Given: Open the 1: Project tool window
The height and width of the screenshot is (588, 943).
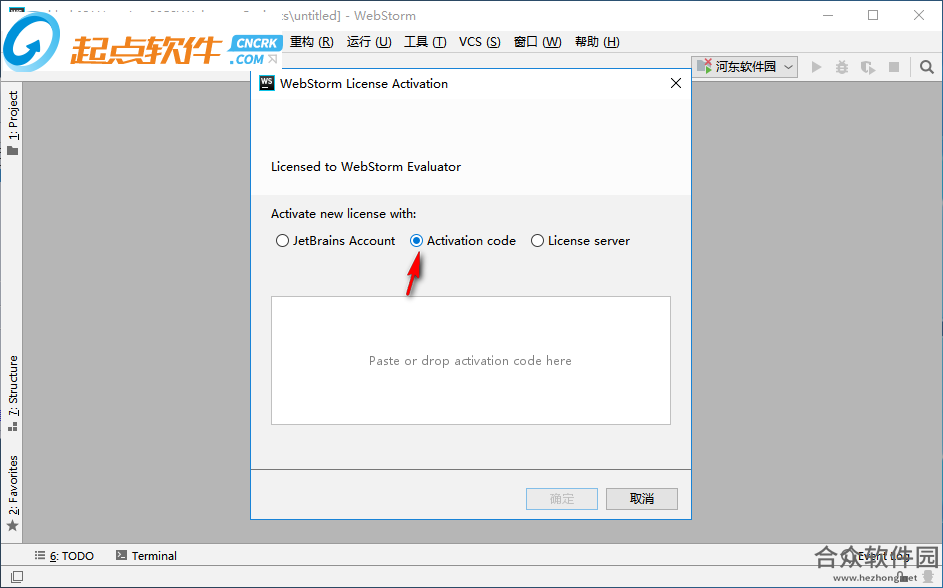Looking at the screenshot, I should [13, 123].
